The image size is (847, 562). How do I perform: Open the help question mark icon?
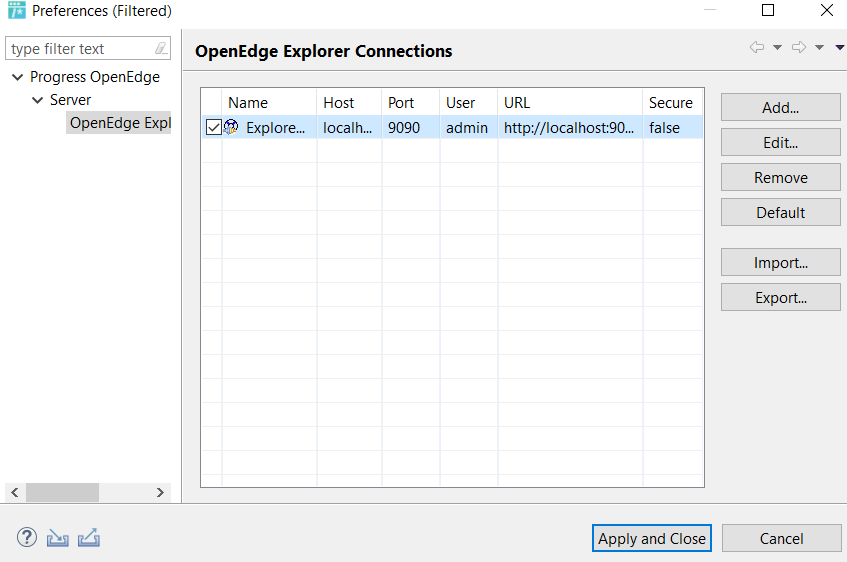(x=26, y=537)
